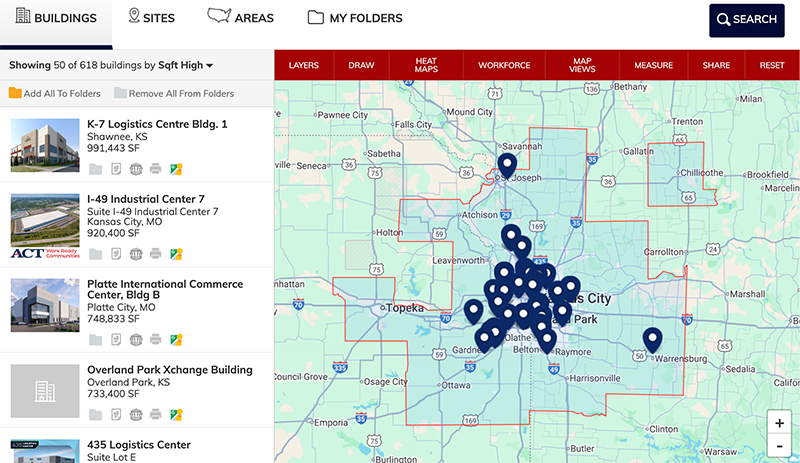The image size is (800, 463).
Task: Open 435 Logistics Center title
Action: point(139,445)
